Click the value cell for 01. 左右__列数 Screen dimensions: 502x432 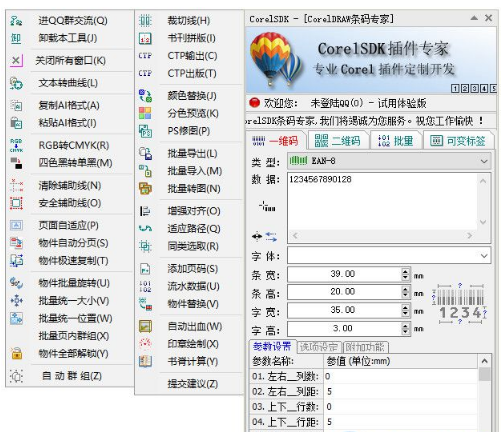tap(401, 377)
